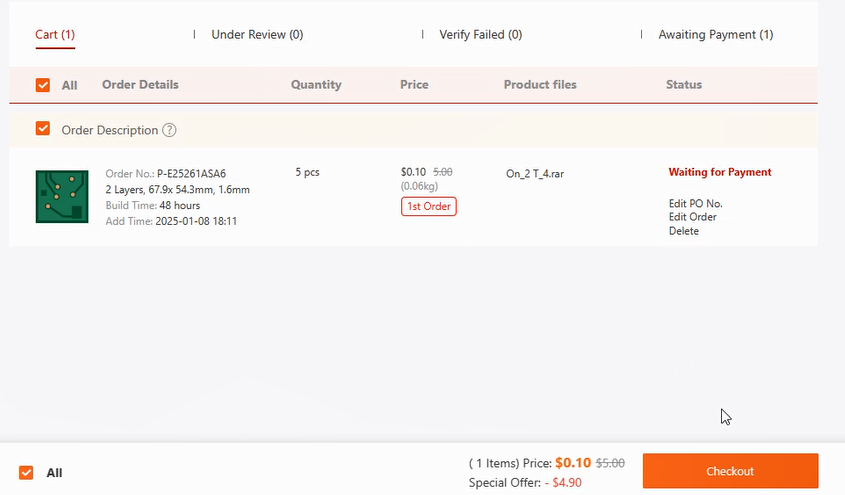Click the Quantity column header
This screenshot has height=495, width=845.
pyautogui.click(x=316, y=85)
